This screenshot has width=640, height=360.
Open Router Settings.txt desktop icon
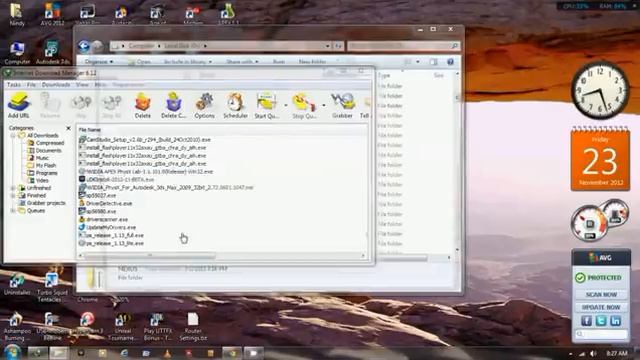click(x=193, y=327)
